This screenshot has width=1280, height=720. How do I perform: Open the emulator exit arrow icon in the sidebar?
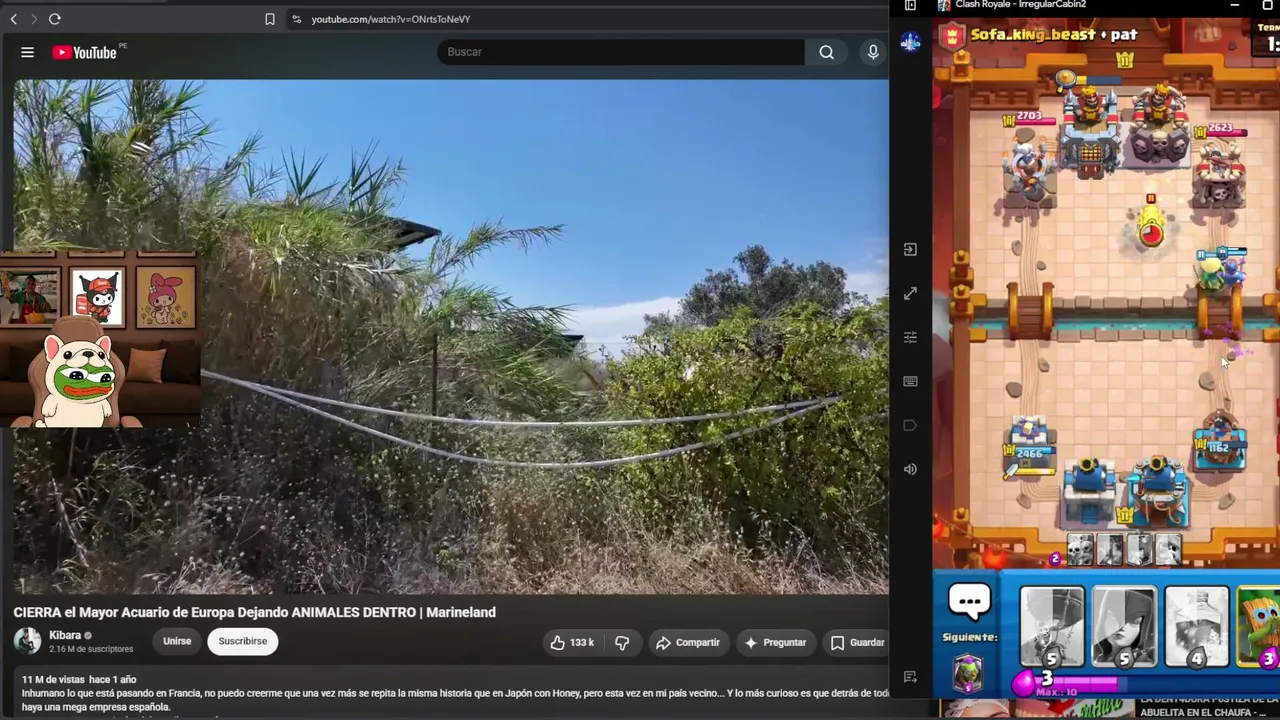coord(910,249)
